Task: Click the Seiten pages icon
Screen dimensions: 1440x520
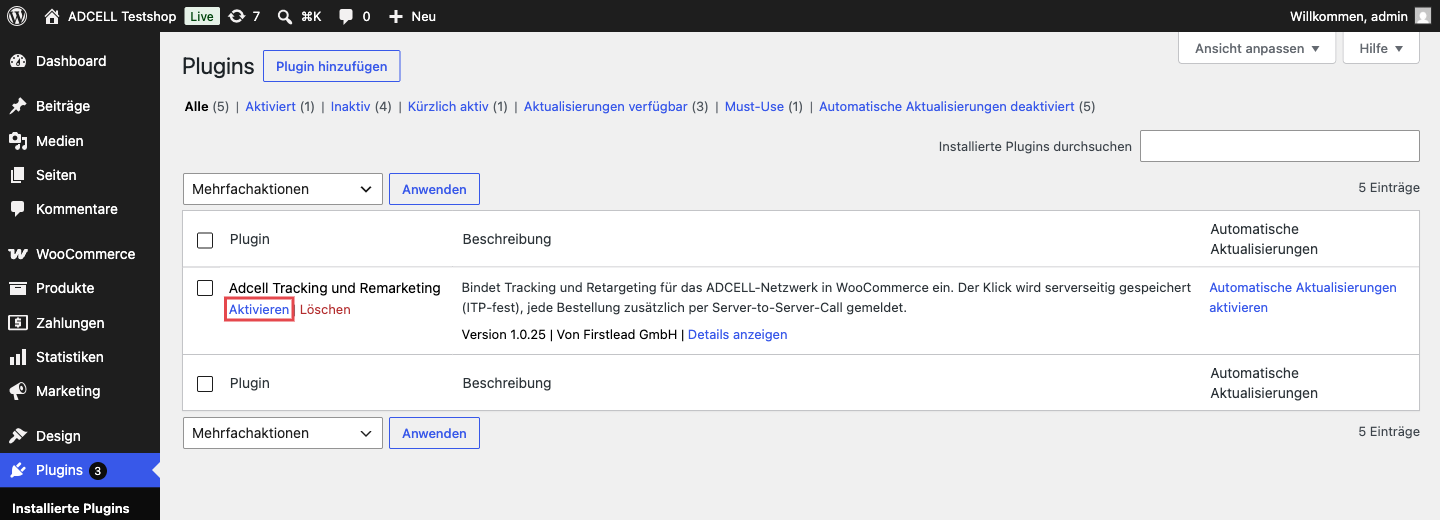Action: [x=18, y=175]
